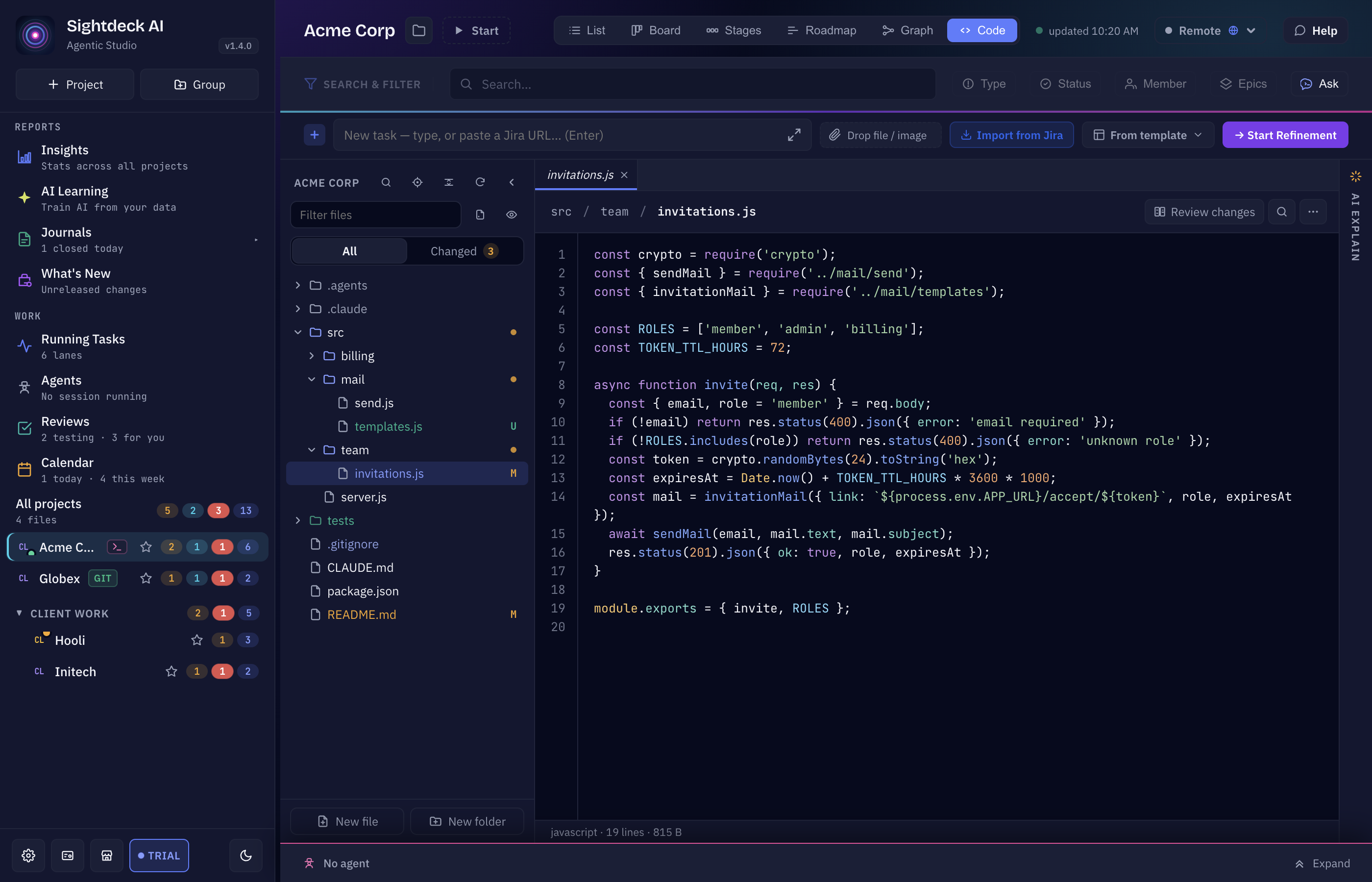This screenshot has width=1372, height=882.
Task: Open project folder icon beside Acme Corp
Action: [x=418, y=30]
